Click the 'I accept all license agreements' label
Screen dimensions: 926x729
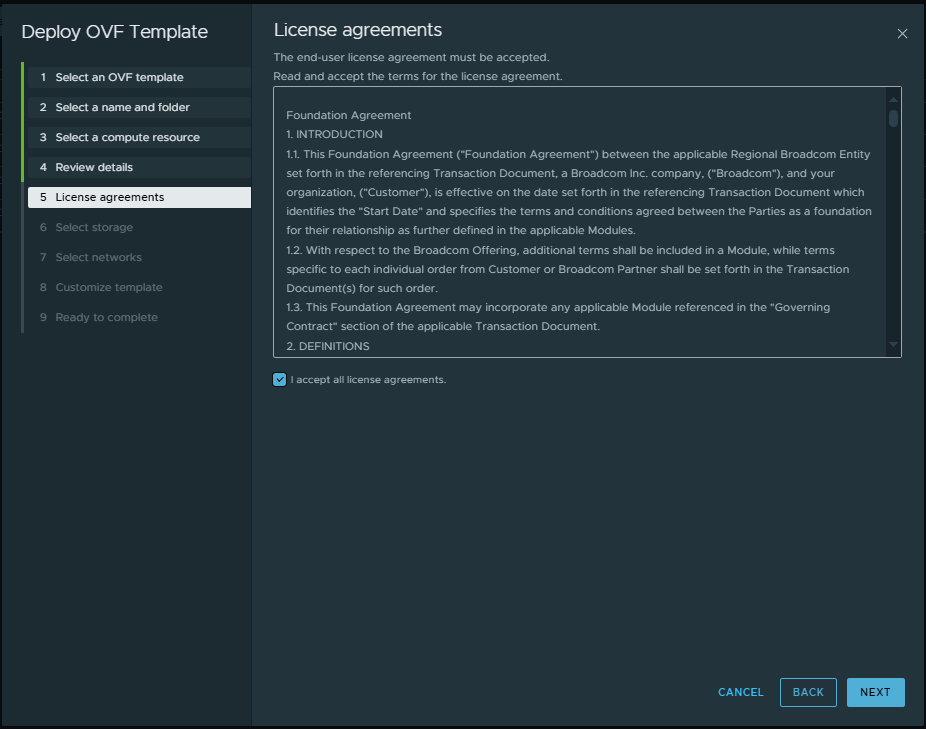tap(368, 380)
